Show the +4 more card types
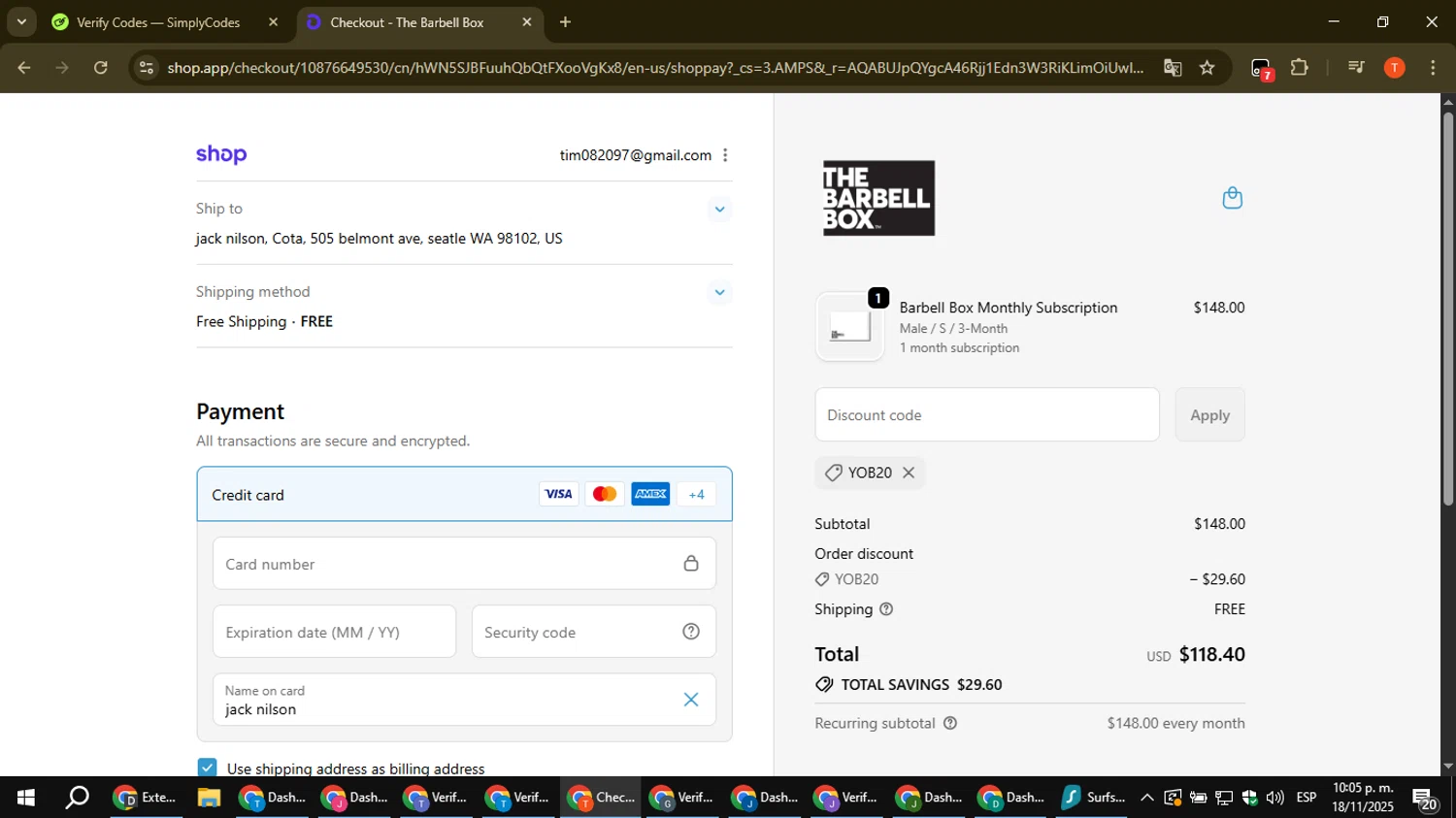Image resolution: width=1456 pixels, height=818 pixels. (696, 494)
